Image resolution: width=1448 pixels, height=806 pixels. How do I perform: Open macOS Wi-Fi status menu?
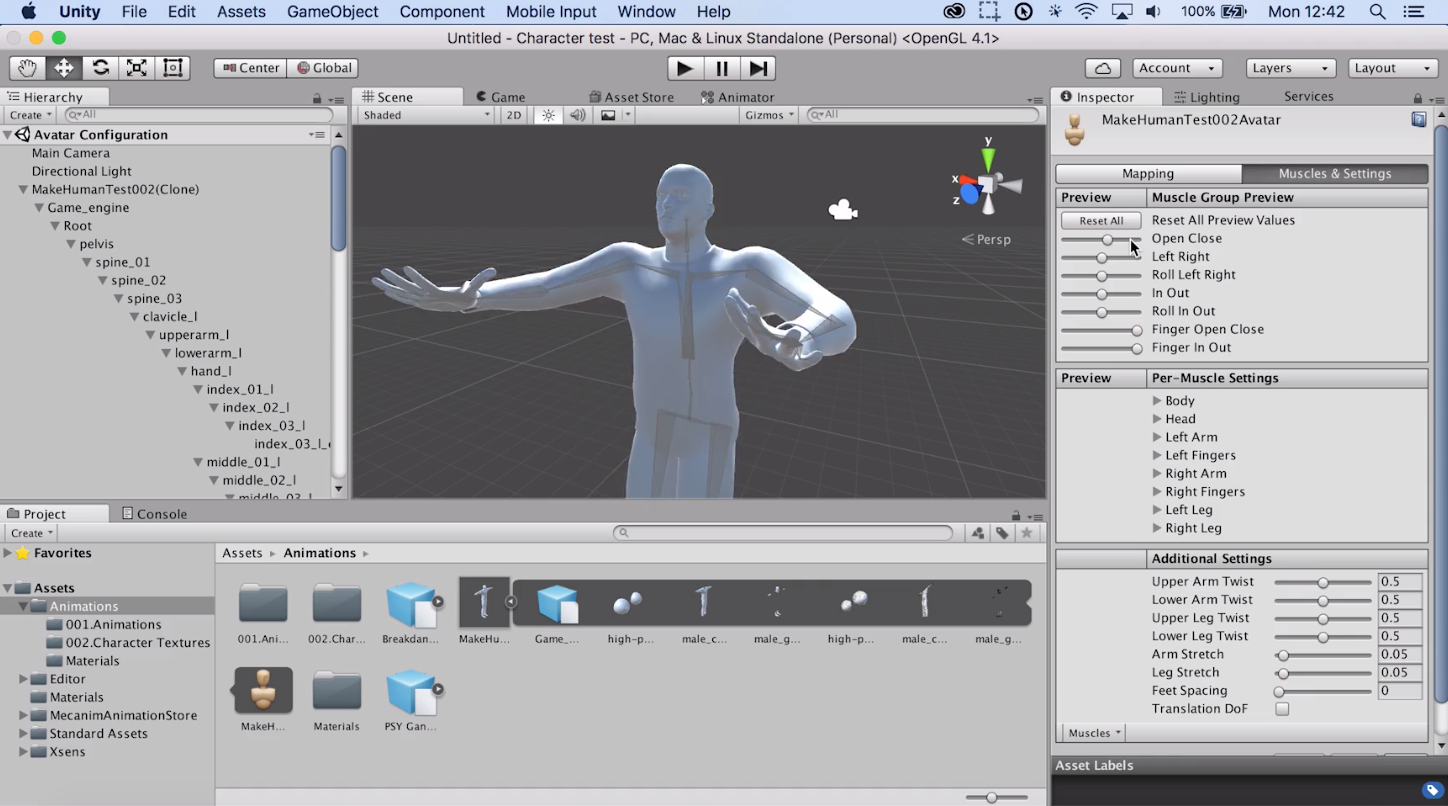1086,12
